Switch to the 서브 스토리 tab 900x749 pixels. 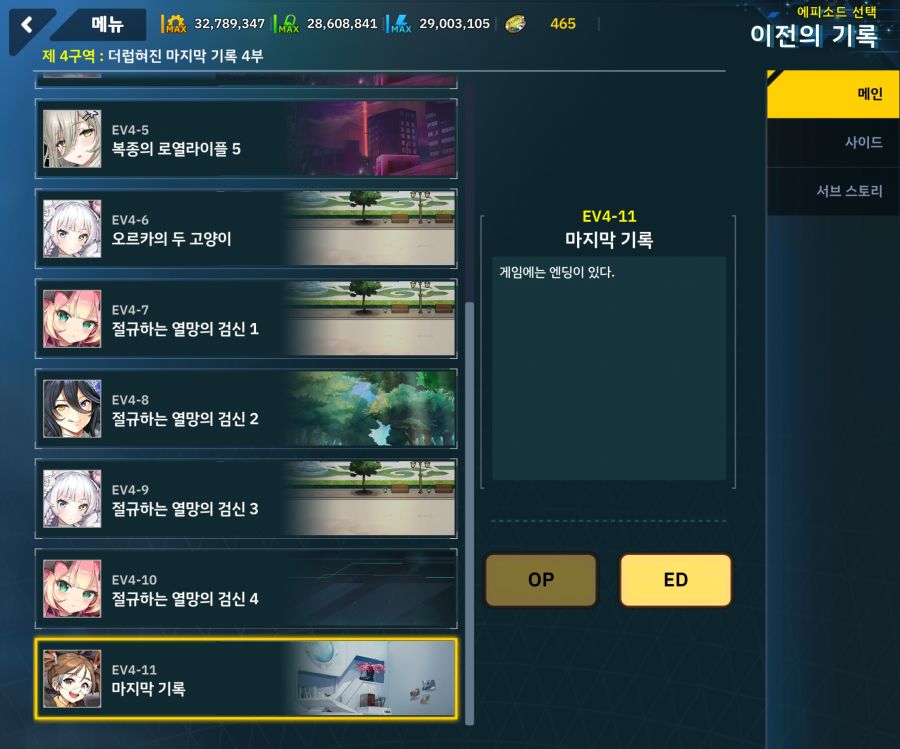pos(833,191)
